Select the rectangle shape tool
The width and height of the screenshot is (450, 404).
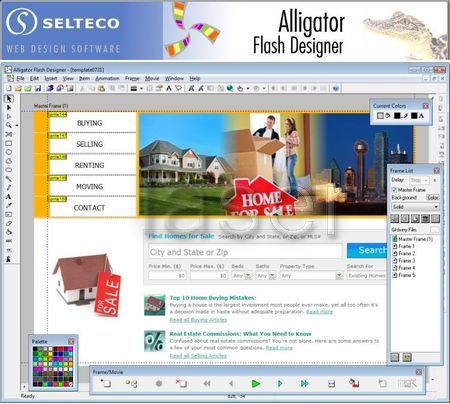click(x=9, y=143)
